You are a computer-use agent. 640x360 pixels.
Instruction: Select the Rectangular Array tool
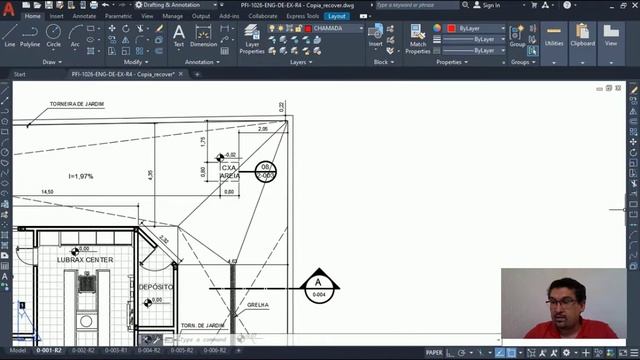tap(140, 51)
